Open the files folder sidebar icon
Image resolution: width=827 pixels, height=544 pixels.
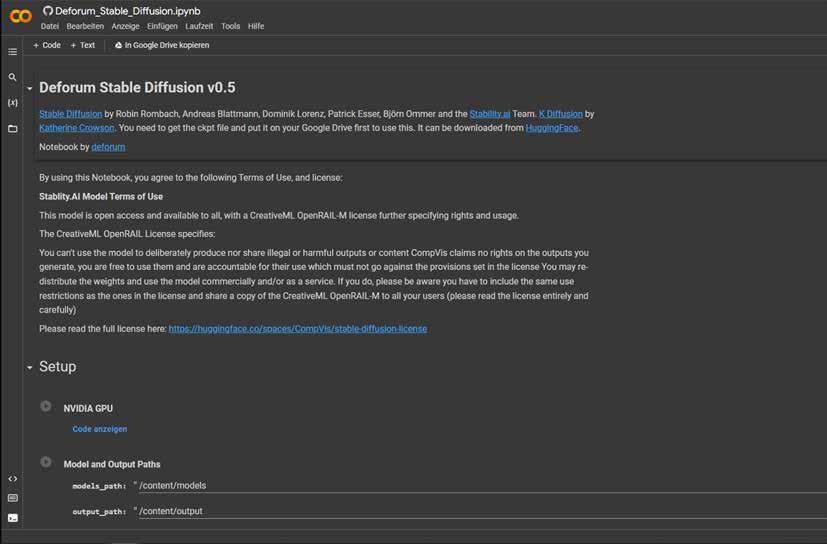point(13,128)
